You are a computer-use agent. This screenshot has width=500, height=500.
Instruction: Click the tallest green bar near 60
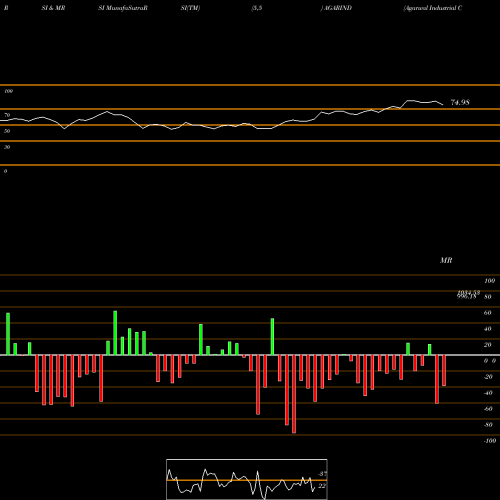tap(115, 333)
